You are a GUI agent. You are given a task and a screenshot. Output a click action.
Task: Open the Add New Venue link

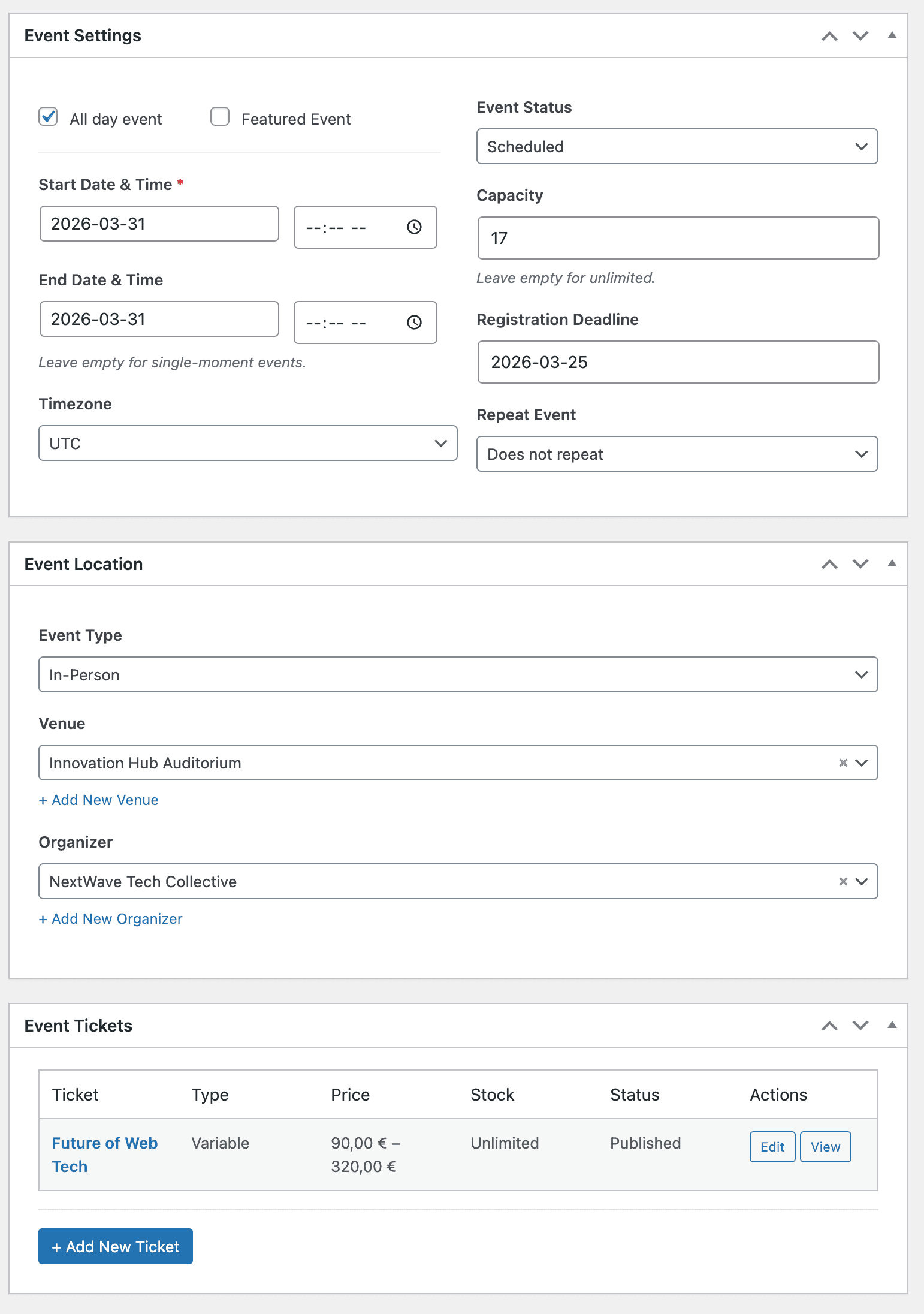click(99, 800)
